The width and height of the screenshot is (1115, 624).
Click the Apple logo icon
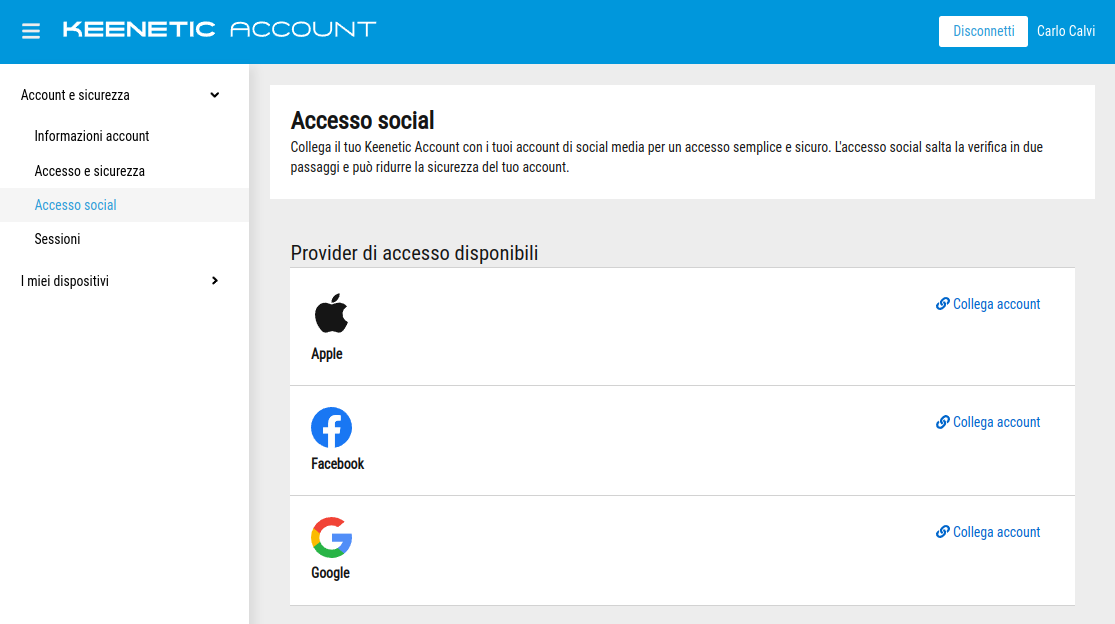point(331,313)
